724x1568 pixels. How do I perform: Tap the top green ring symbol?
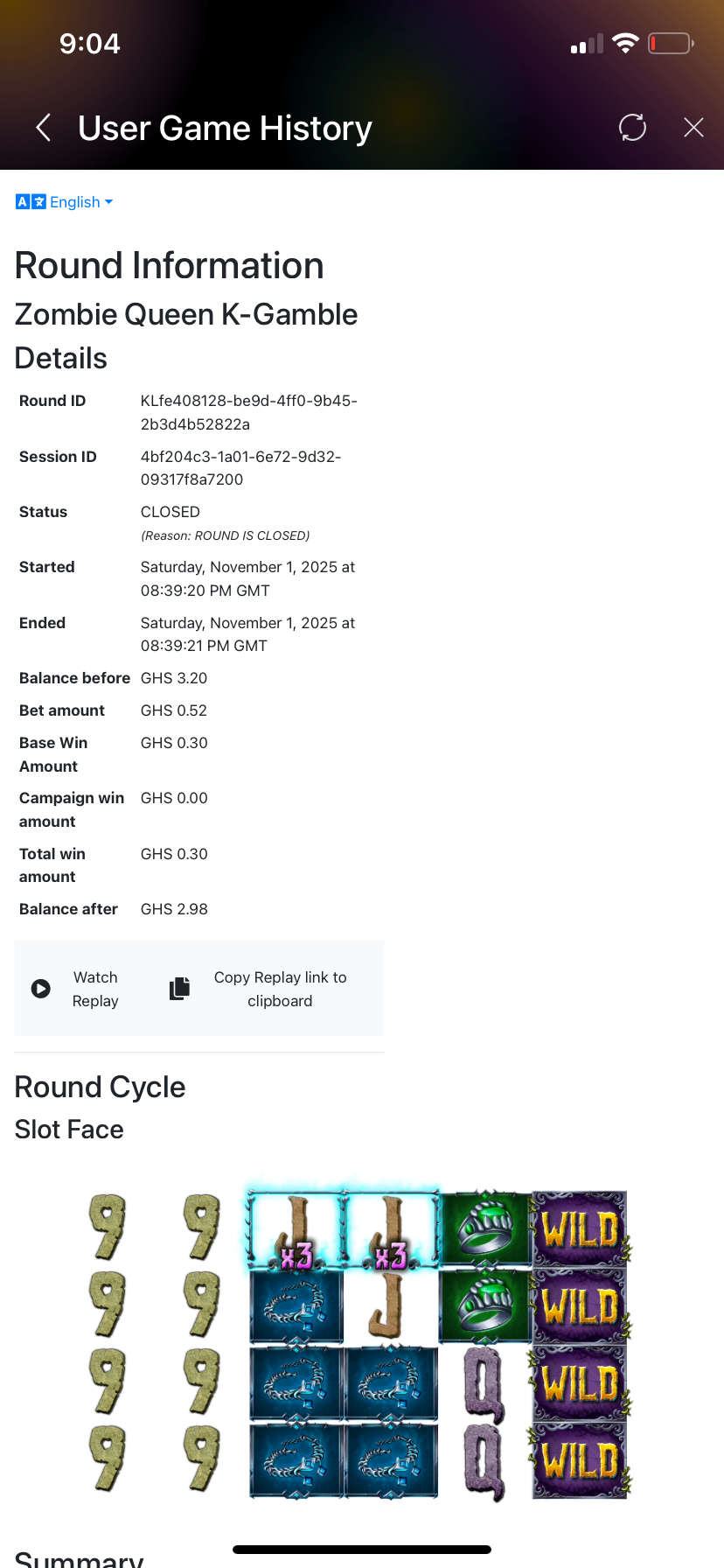pos(485,1228)
